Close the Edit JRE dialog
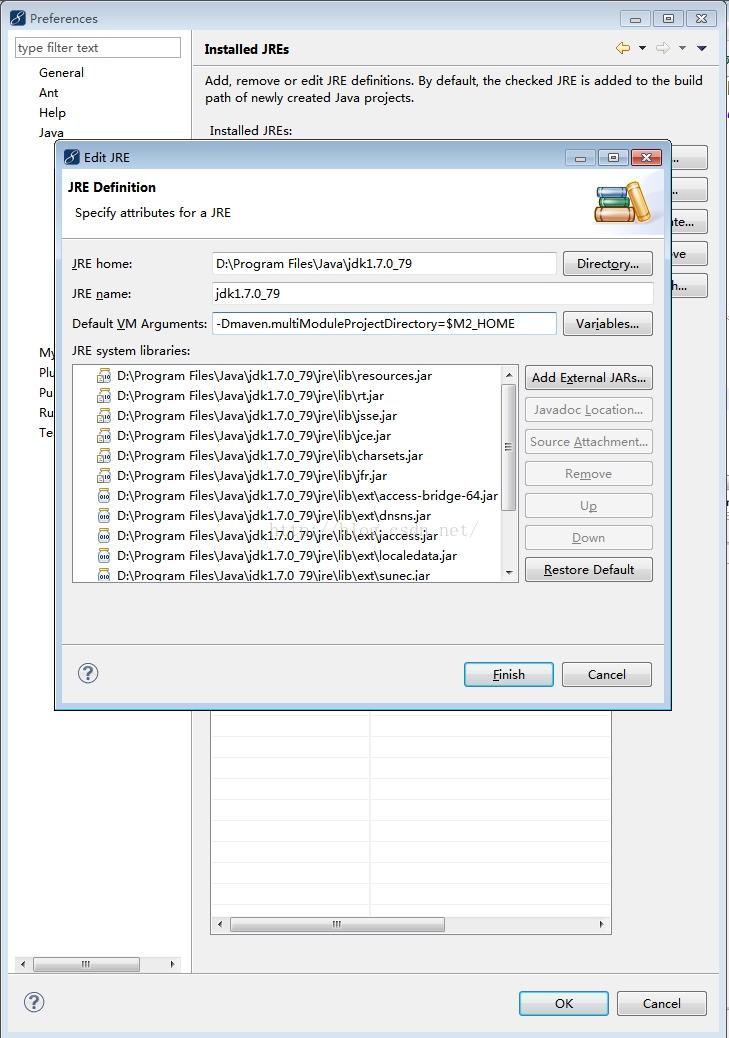This screenshot has height=1038, width=729. pyautogui.click(x=646, y=158)
